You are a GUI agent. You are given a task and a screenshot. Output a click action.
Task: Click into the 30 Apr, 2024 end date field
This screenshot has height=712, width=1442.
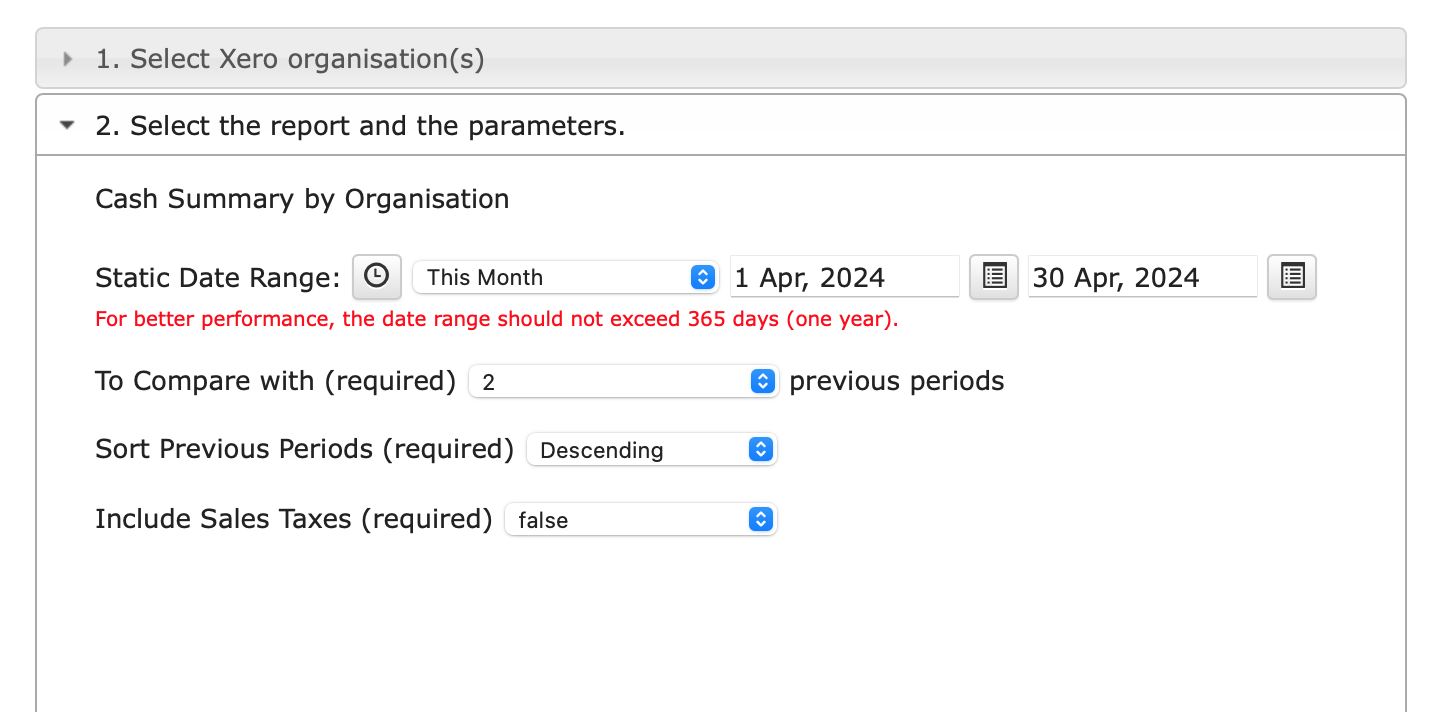click(x=1142, y=277)
